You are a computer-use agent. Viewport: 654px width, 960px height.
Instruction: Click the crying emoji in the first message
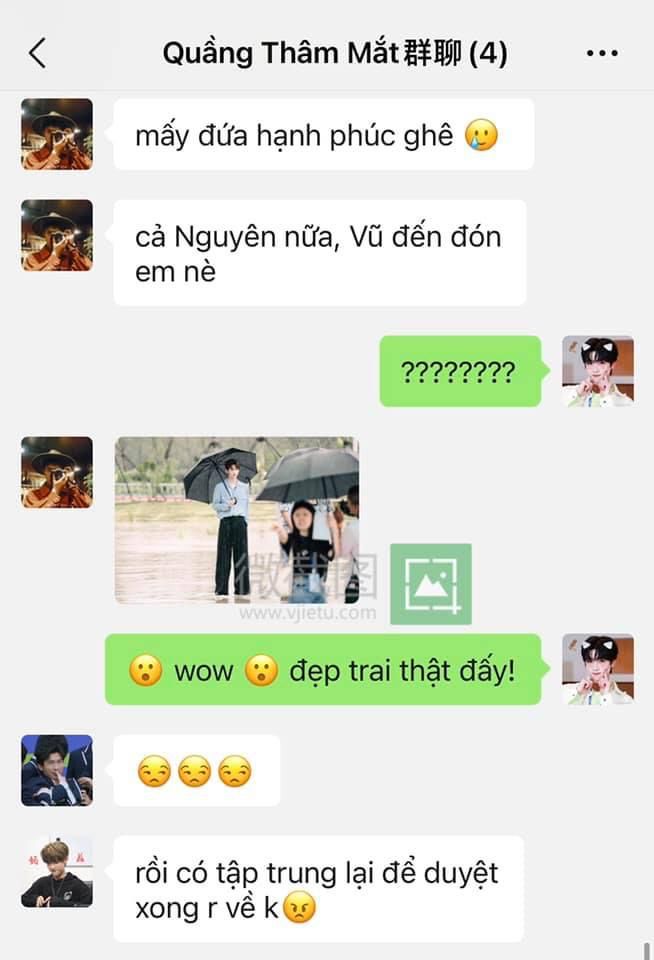coord(481,135)
